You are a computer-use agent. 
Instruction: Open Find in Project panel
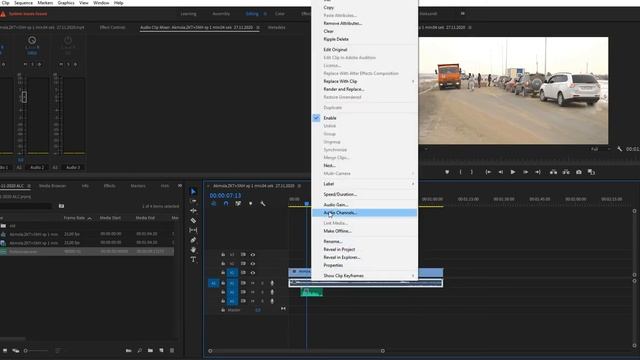point(140,350)
